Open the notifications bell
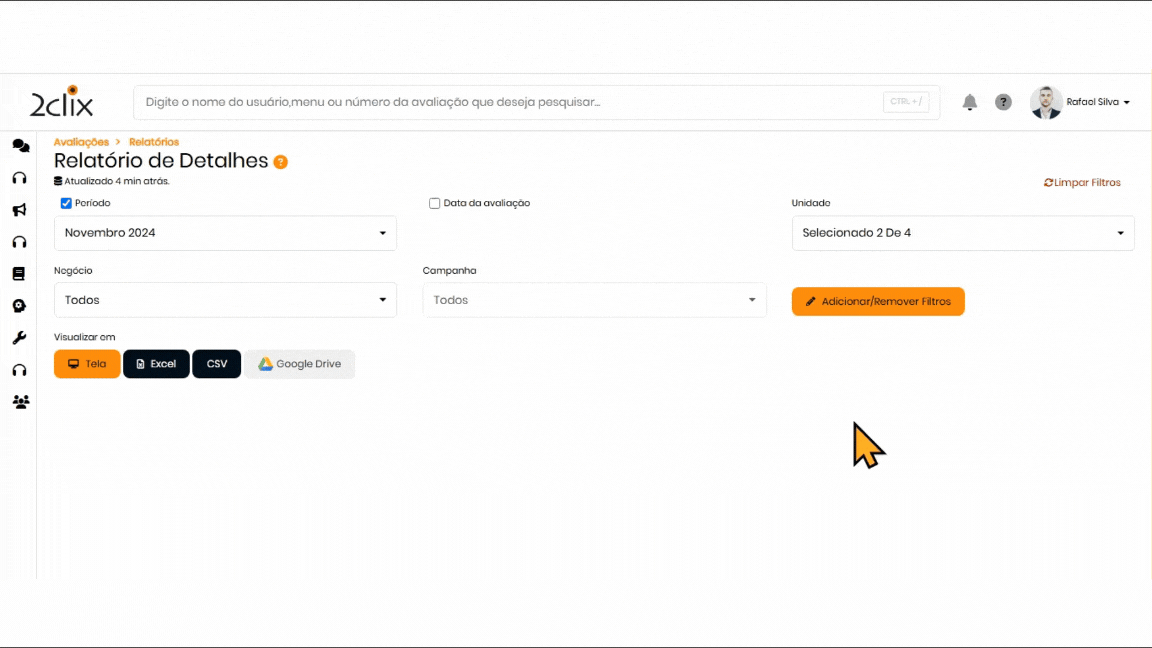 pos(969,102)
